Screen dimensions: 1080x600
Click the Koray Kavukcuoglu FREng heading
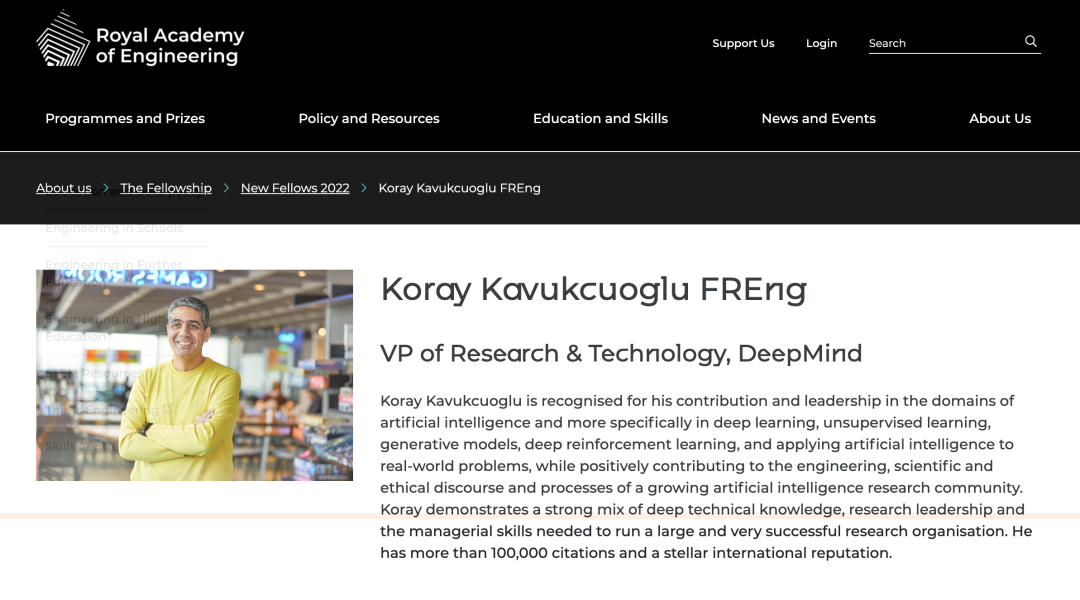(x=593, y=289)
